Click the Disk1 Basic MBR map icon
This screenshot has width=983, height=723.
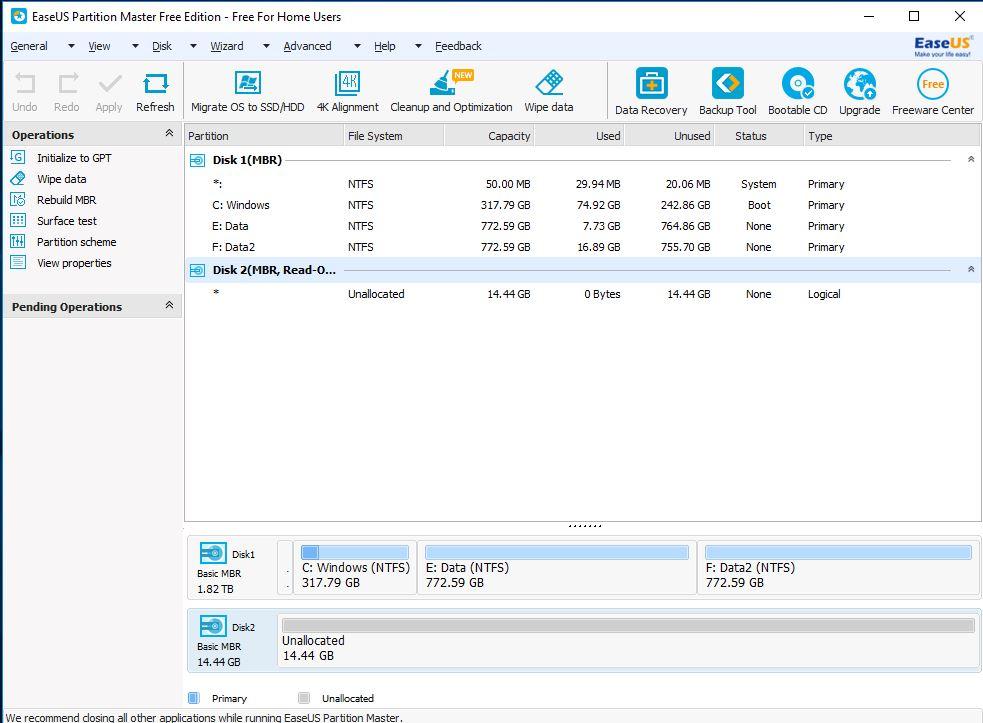click(x=213, y=554)
